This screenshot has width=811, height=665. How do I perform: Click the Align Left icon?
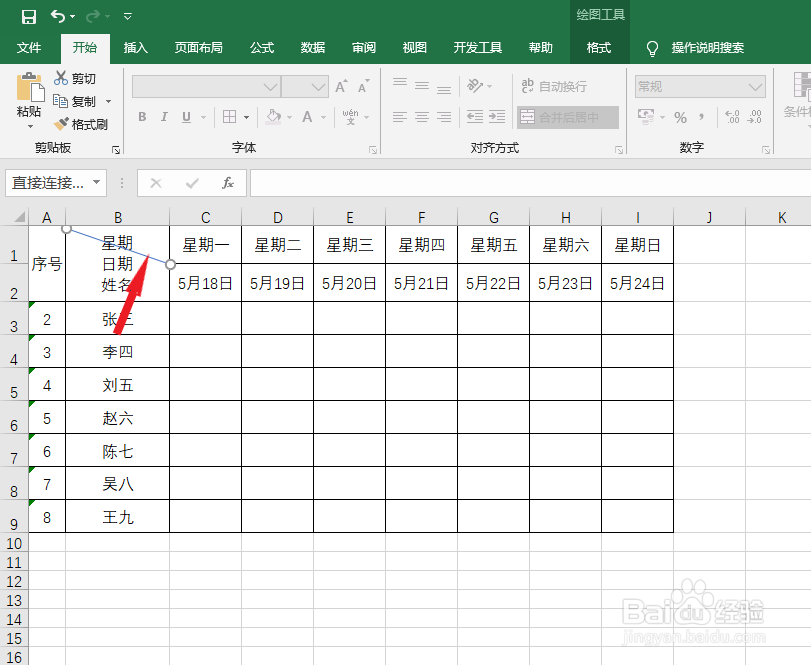click(400, 117)
